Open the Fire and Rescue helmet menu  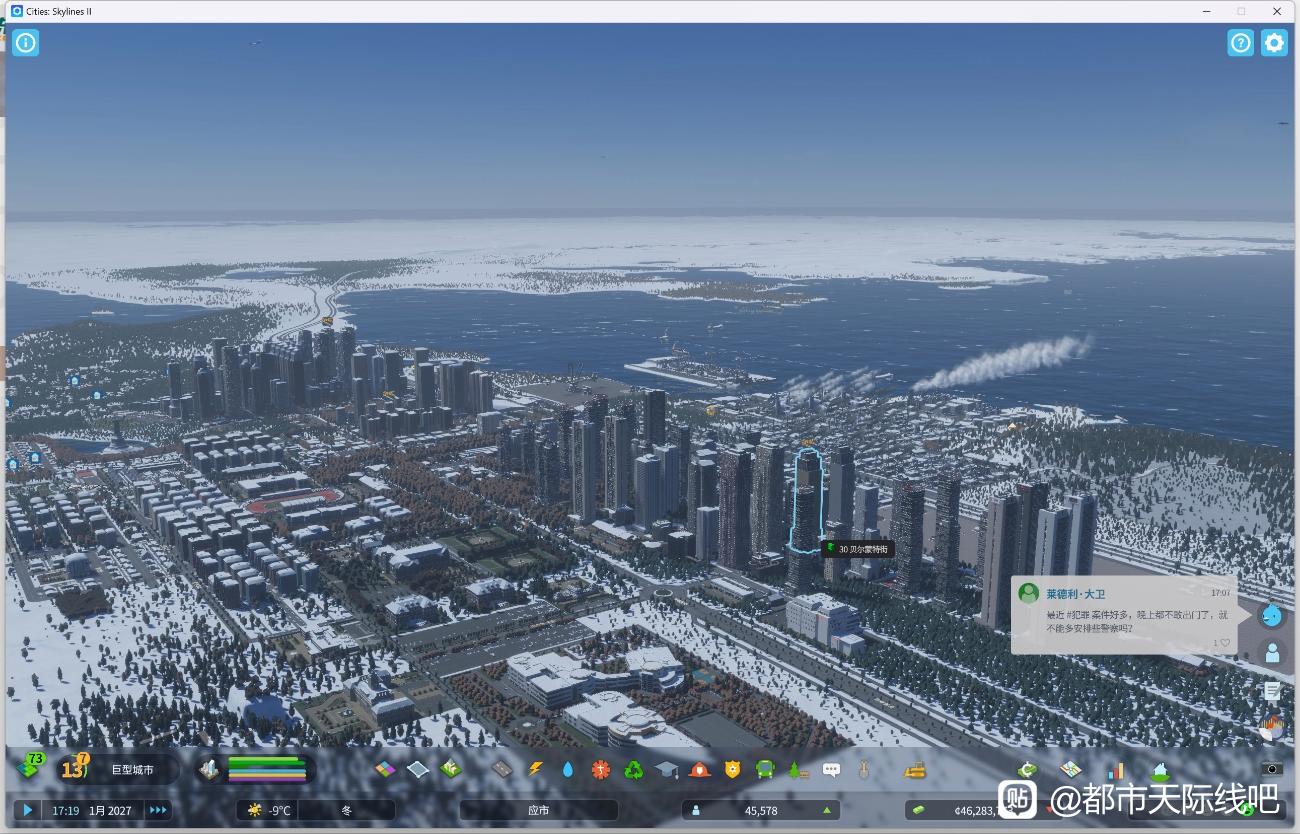[699, 769]
